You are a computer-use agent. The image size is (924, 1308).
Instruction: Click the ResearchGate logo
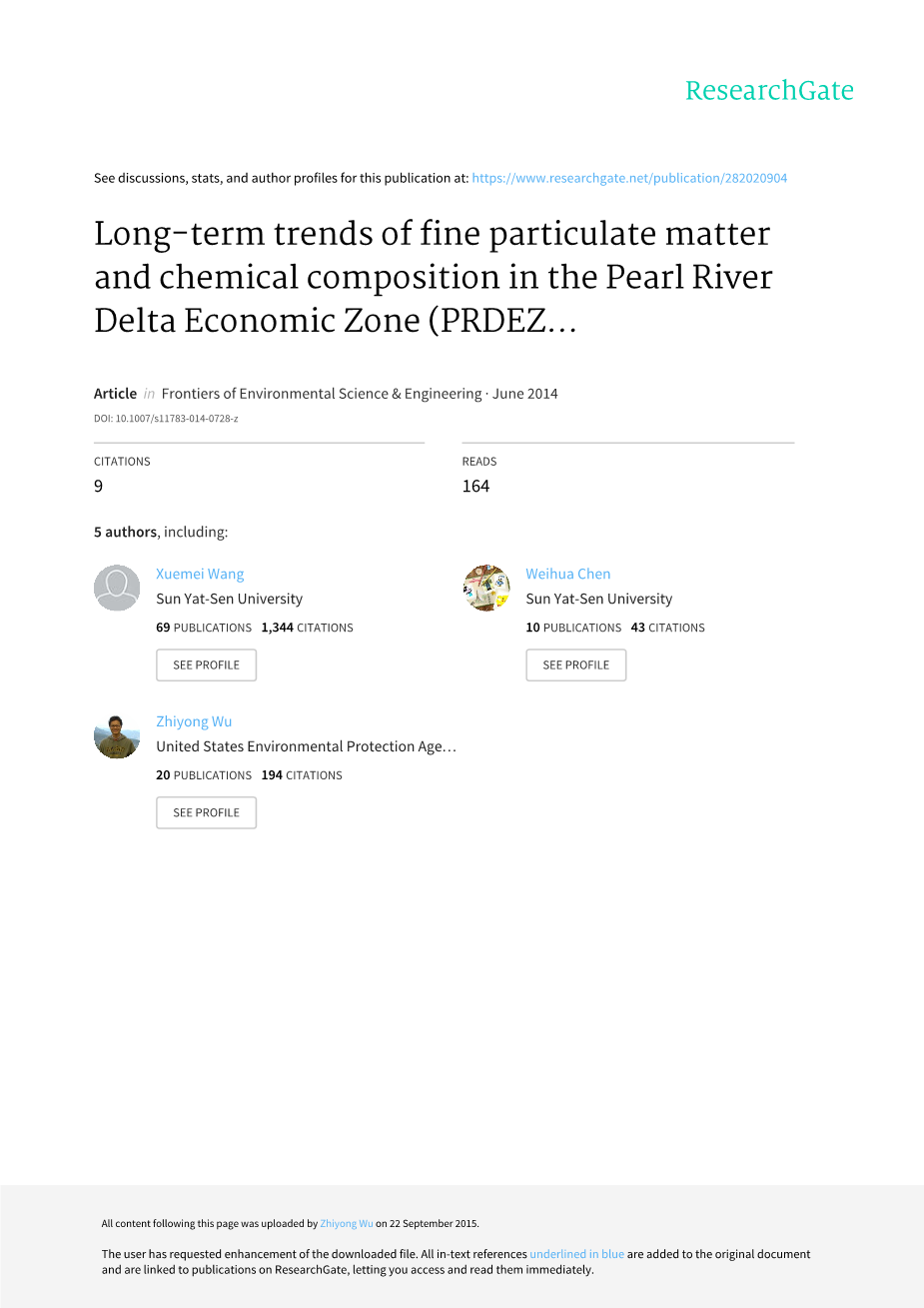point(769,91)
